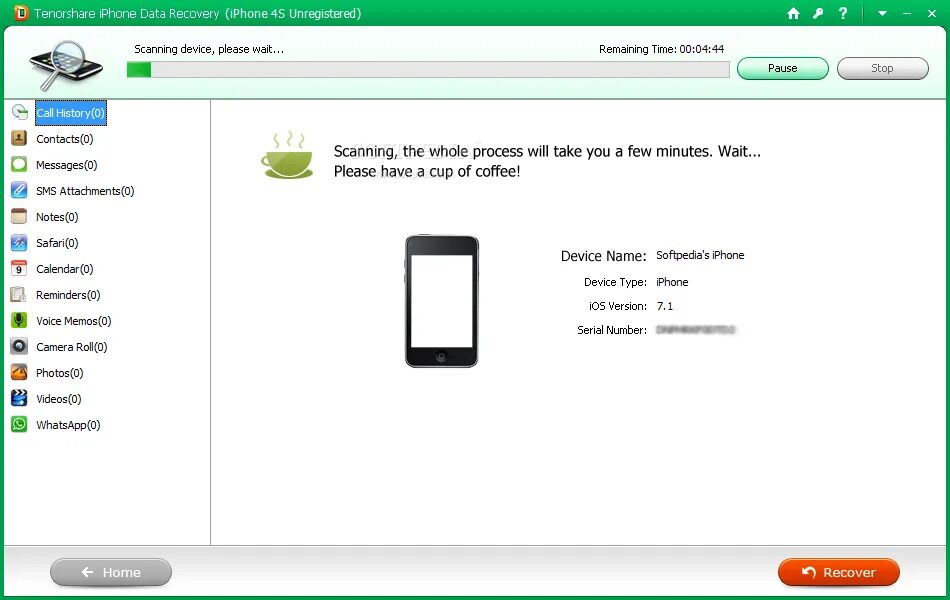
Task: Go home via the title bar house icon
Action: pyautogui.click(x=793, y=13)
